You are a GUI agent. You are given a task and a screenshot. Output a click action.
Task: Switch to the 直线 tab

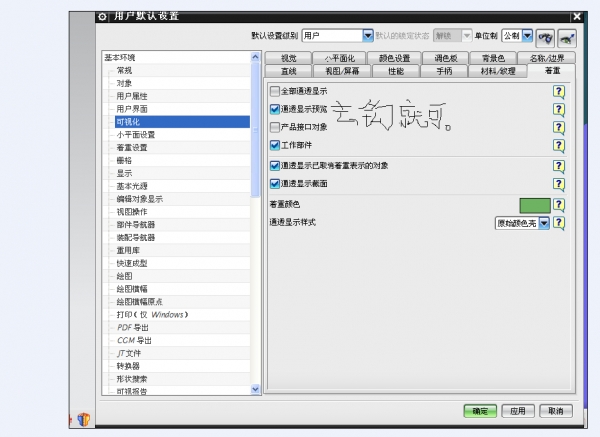289,71
